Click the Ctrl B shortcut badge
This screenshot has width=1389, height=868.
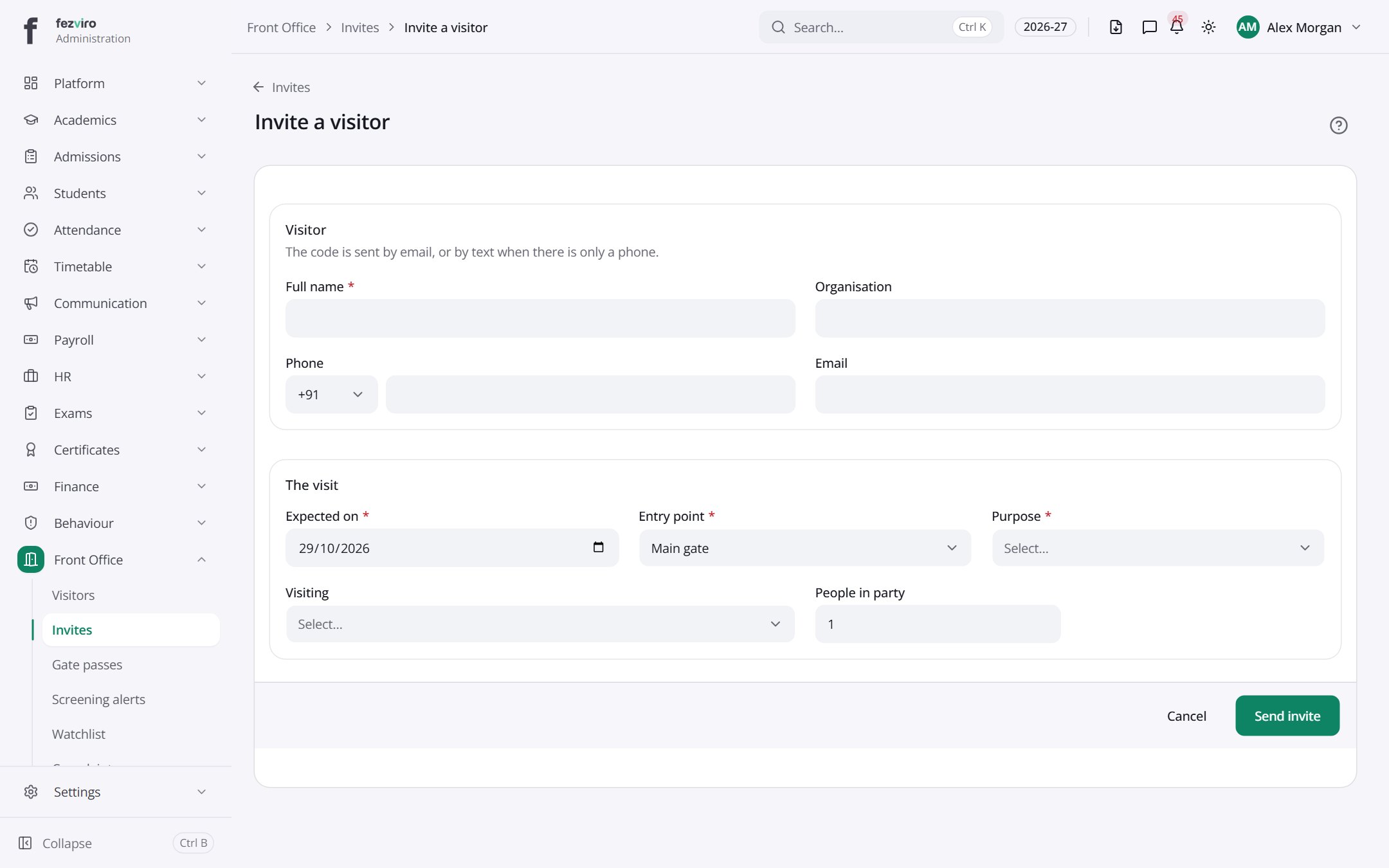click(x=193, y=843)
